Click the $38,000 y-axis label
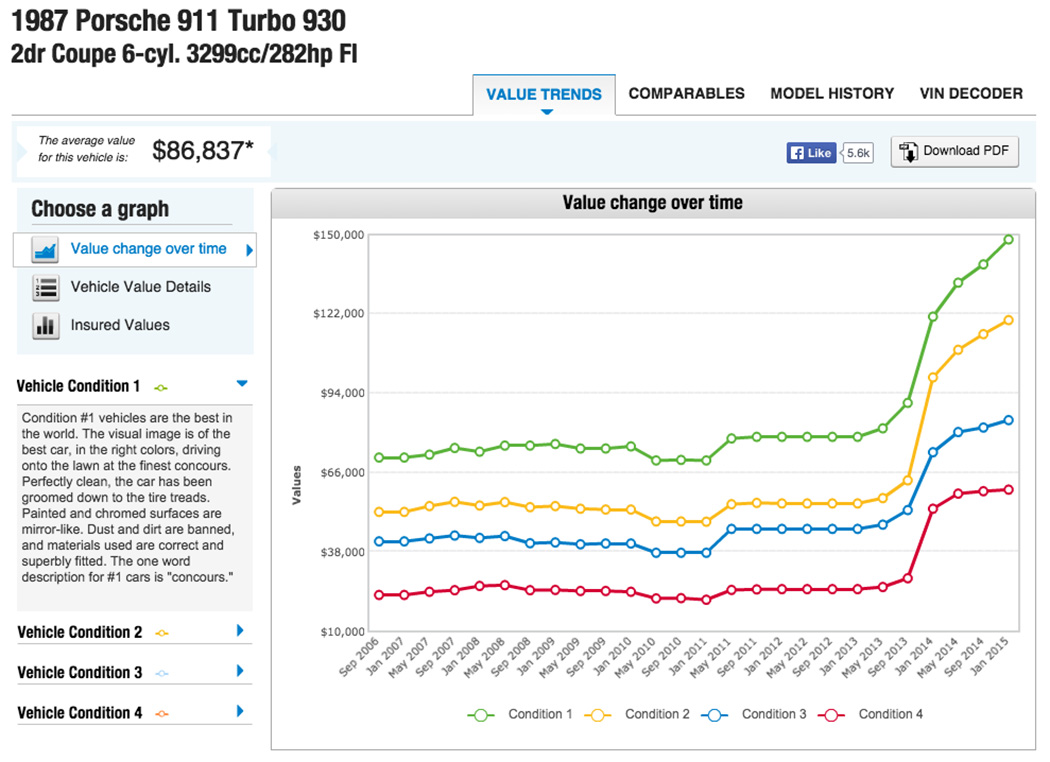Image resolution: width=1050 pixels, height=762 pixels. pos(342,552)
